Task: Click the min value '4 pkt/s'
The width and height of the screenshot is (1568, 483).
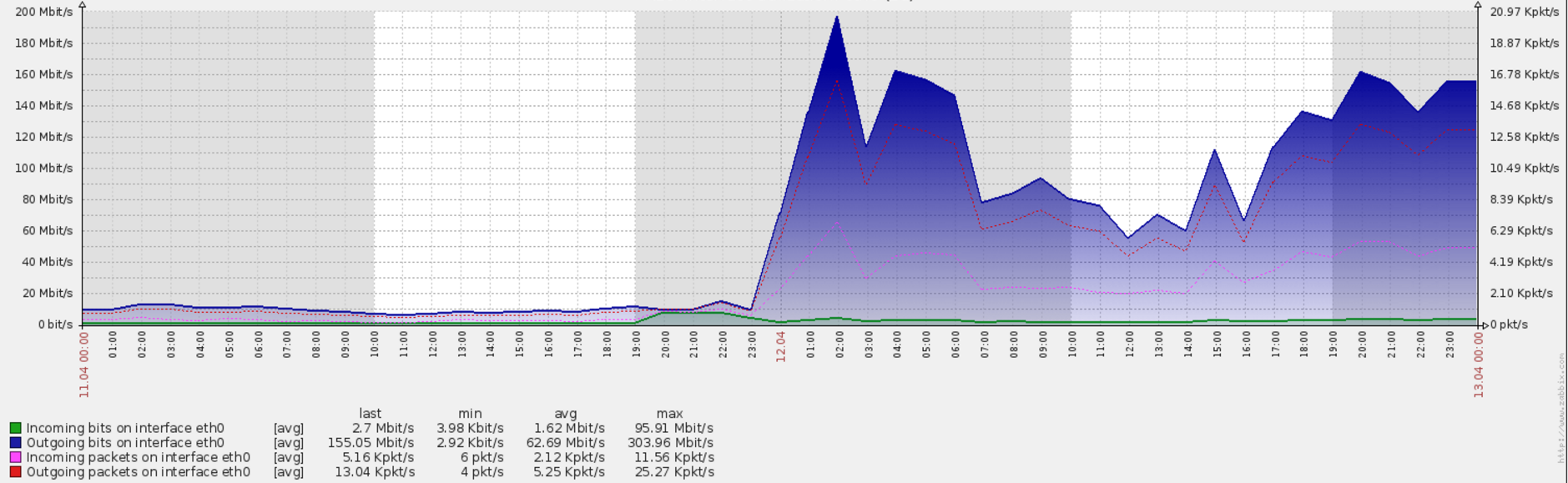Action: (481, 472)
